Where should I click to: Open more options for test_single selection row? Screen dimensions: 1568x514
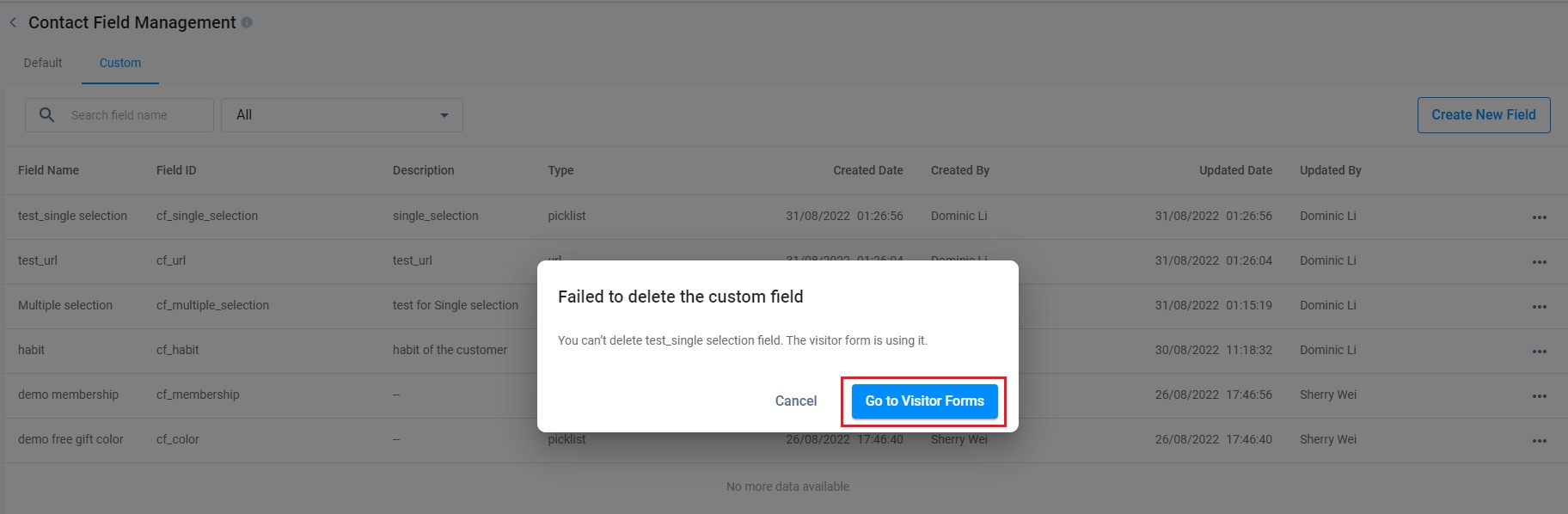1539,217
